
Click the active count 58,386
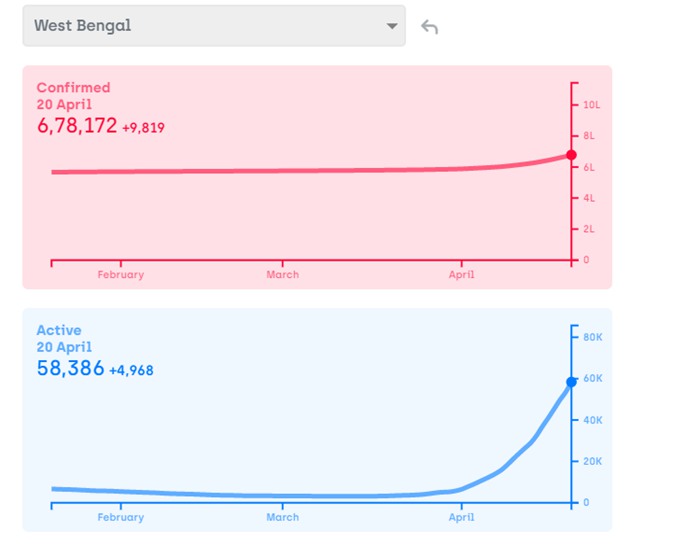pos(70,369)
